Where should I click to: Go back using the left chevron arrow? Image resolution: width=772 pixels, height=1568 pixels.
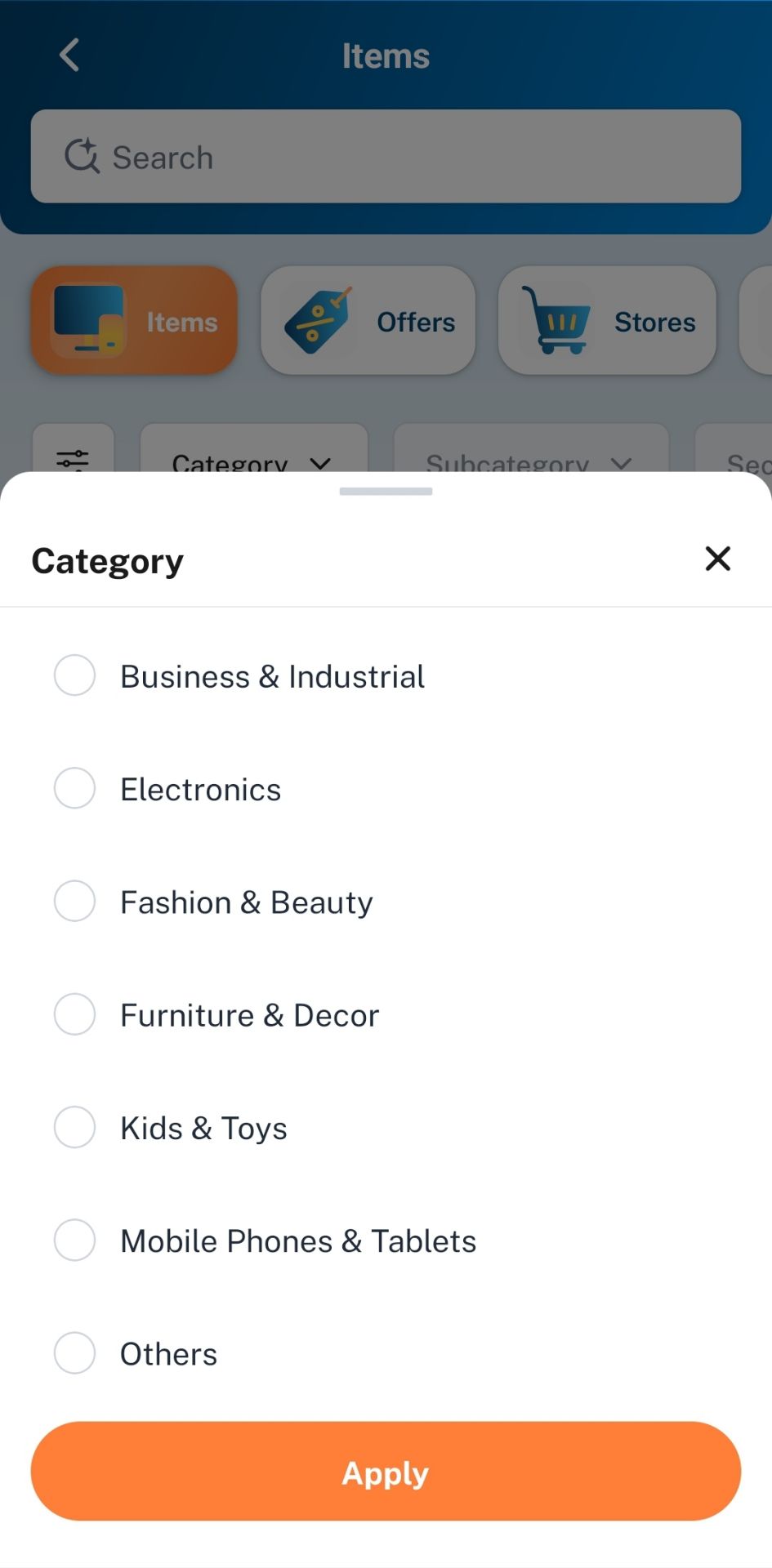(x=69, y=56)
